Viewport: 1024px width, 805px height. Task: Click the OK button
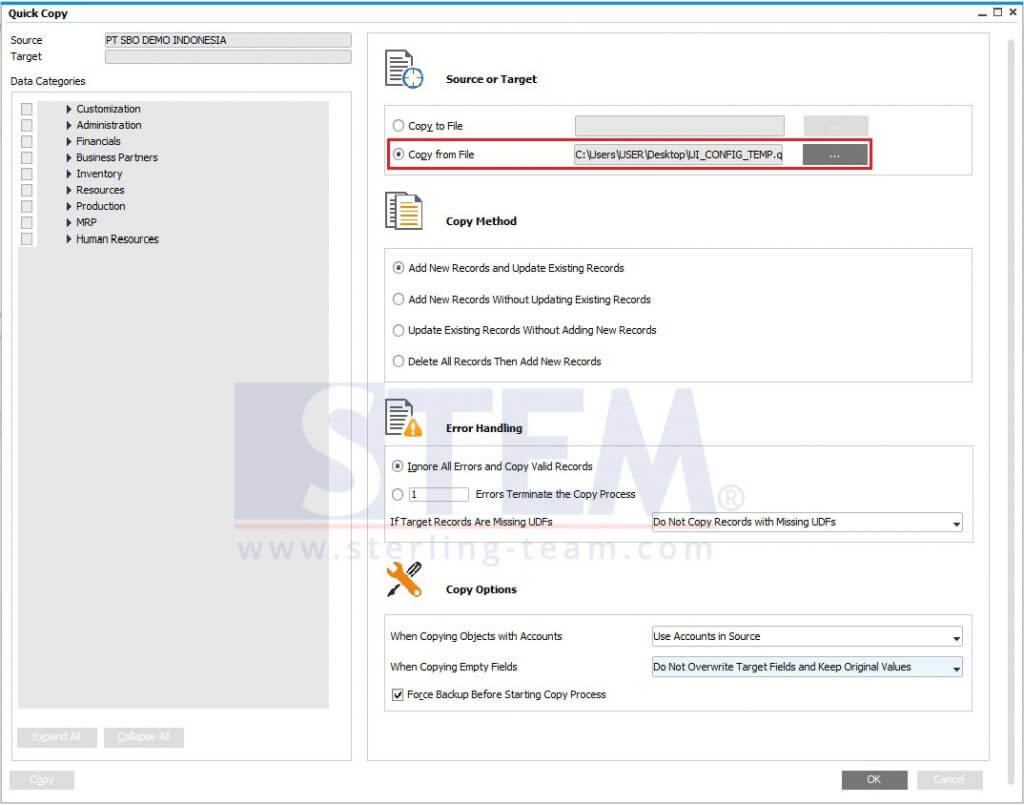point(874,779)
